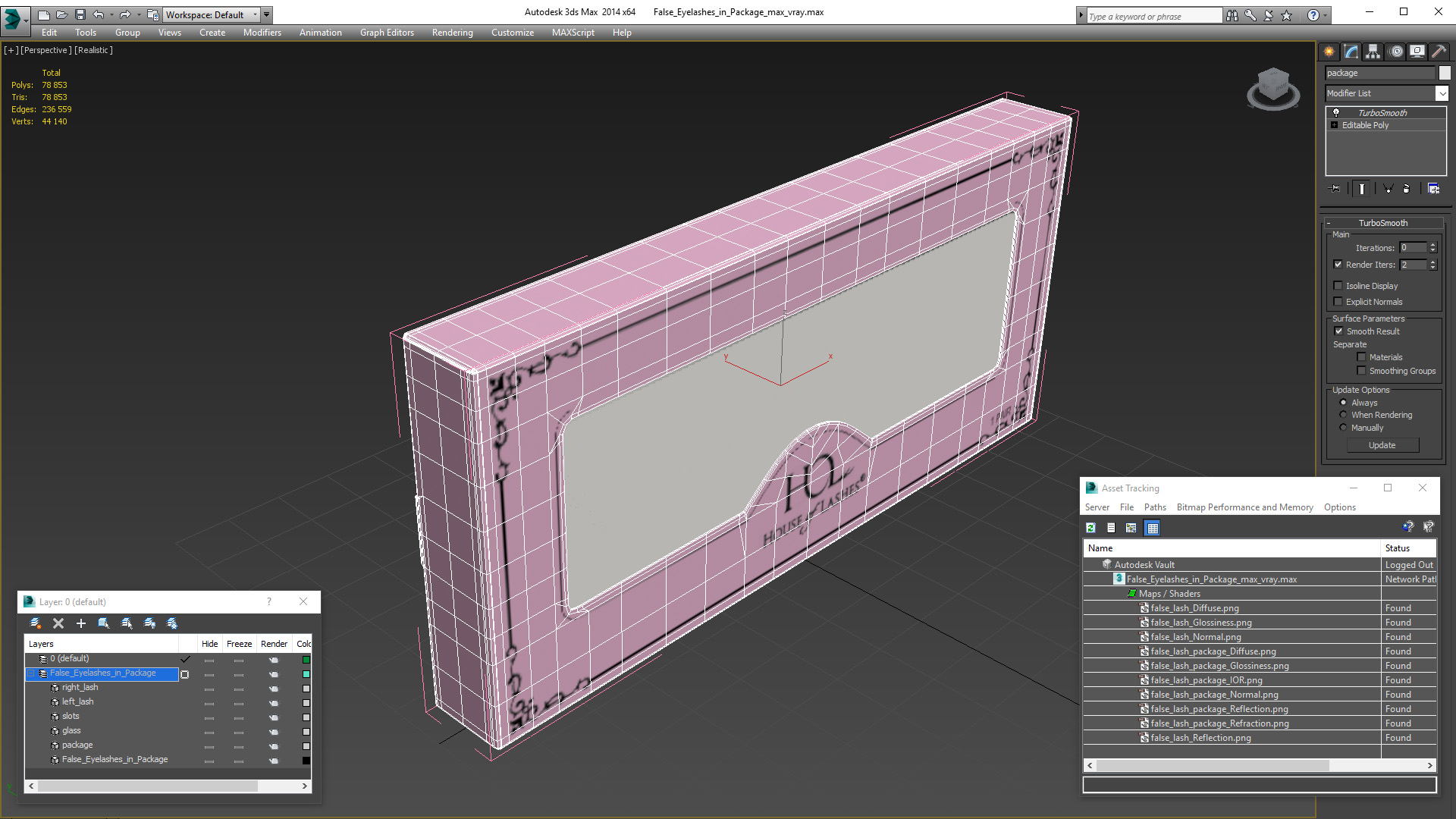Viewport: 1456px width, 819px height.
Task: Click Delete Layer X icon in Layer dialog
Action: [58, 623]
